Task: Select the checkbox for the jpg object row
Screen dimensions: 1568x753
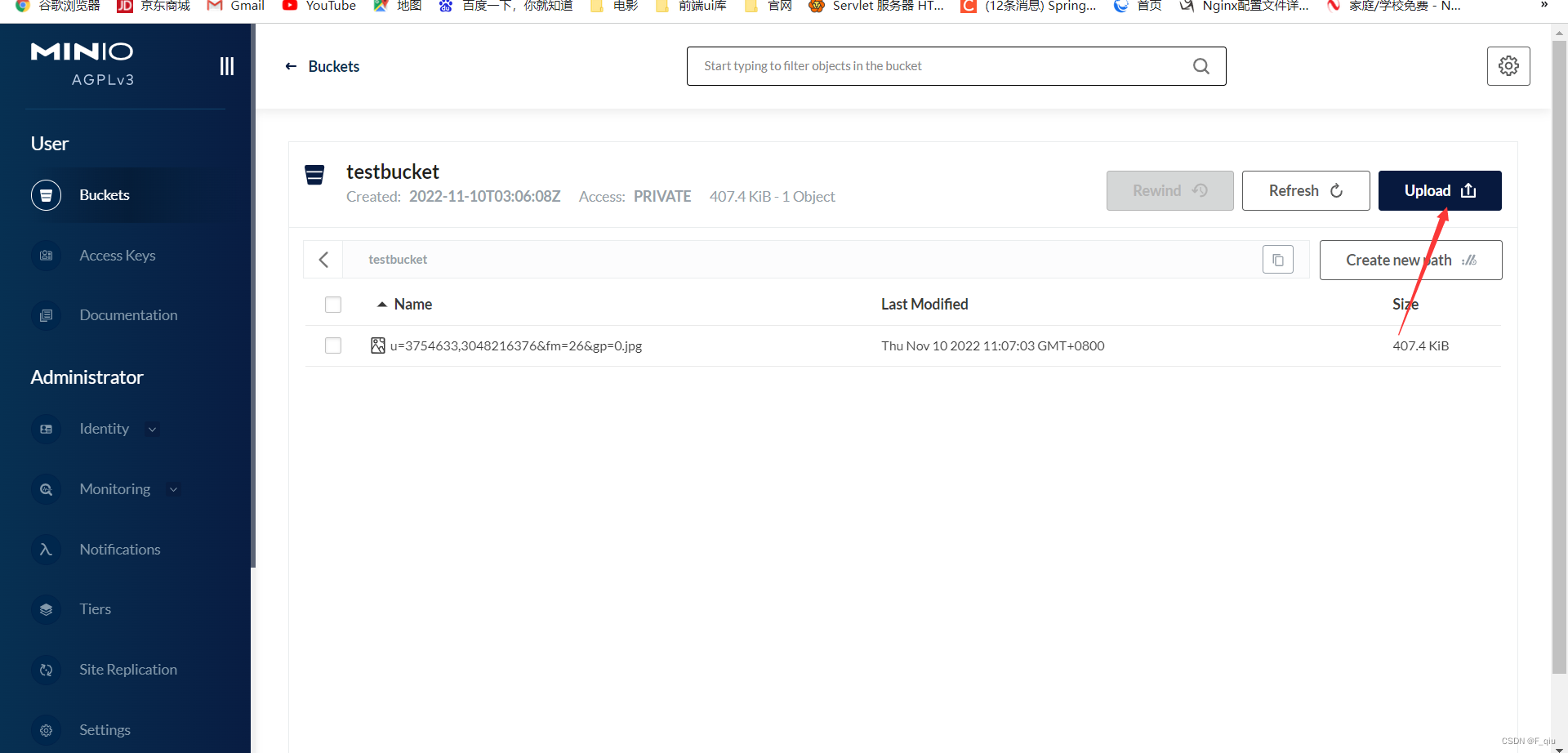Action: [333, 345]
